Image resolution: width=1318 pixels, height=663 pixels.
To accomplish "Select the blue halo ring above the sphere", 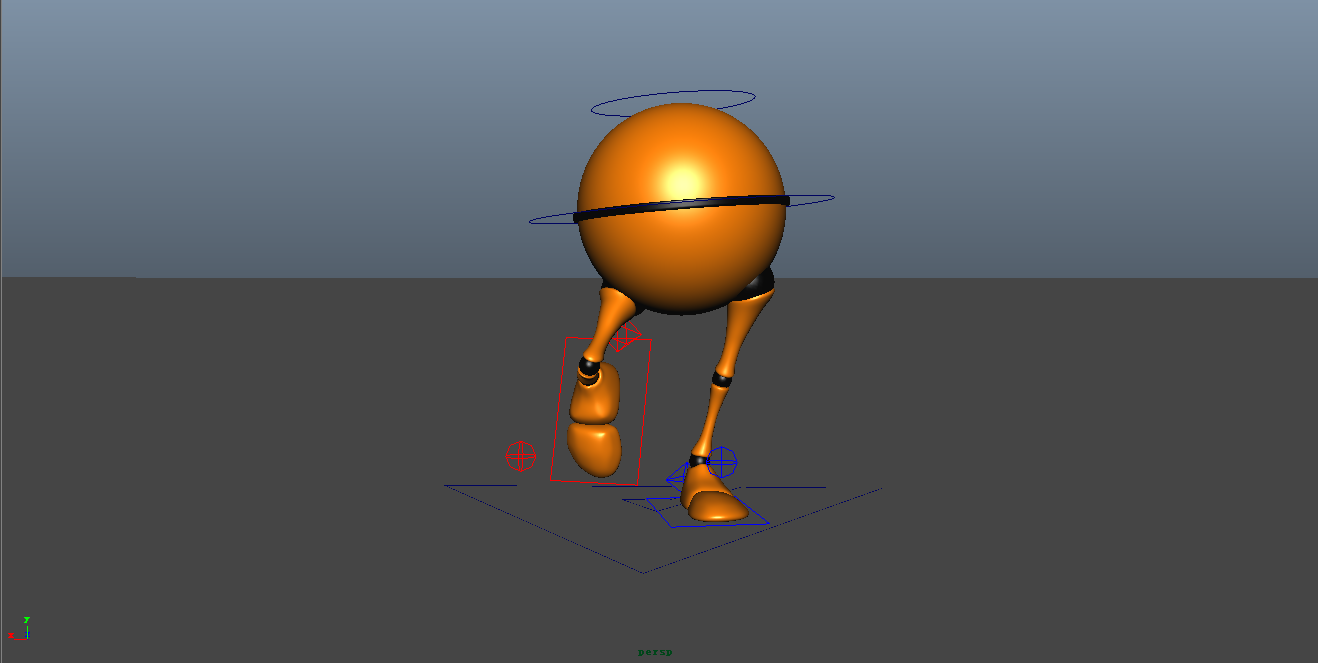I will tap(672, 91).
